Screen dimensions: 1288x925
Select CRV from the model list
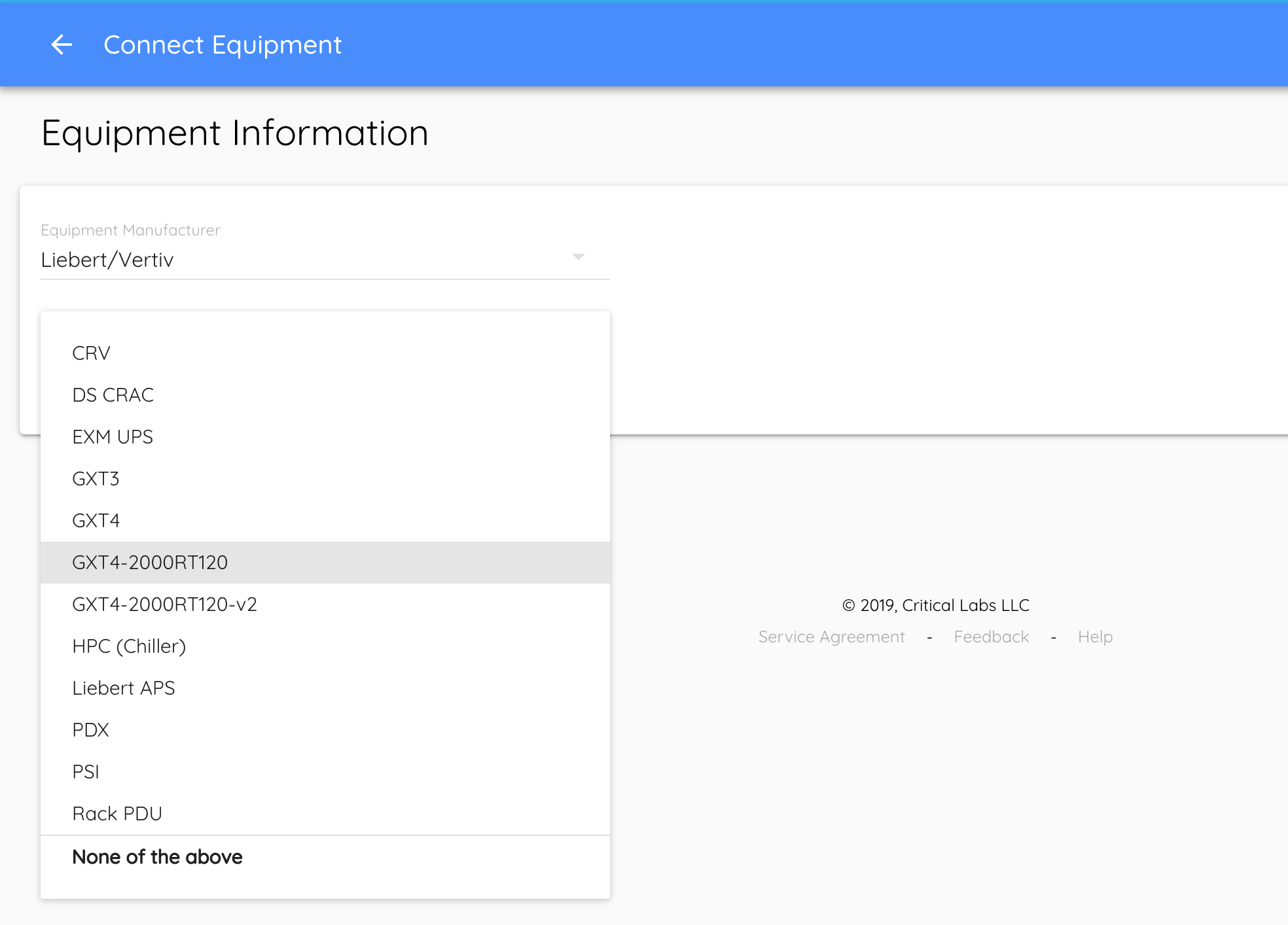(x=92, y=353)
